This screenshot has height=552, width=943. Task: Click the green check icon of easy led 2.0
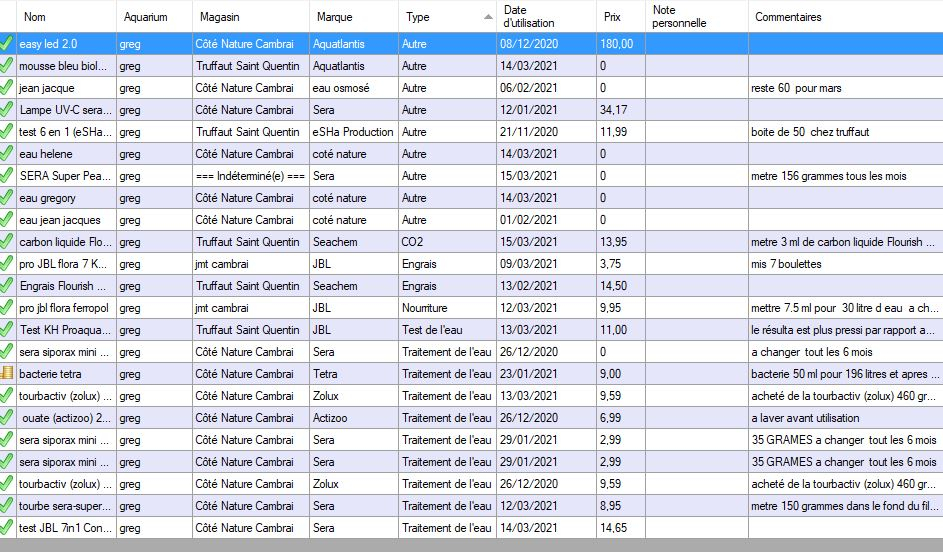click(7, 43)
